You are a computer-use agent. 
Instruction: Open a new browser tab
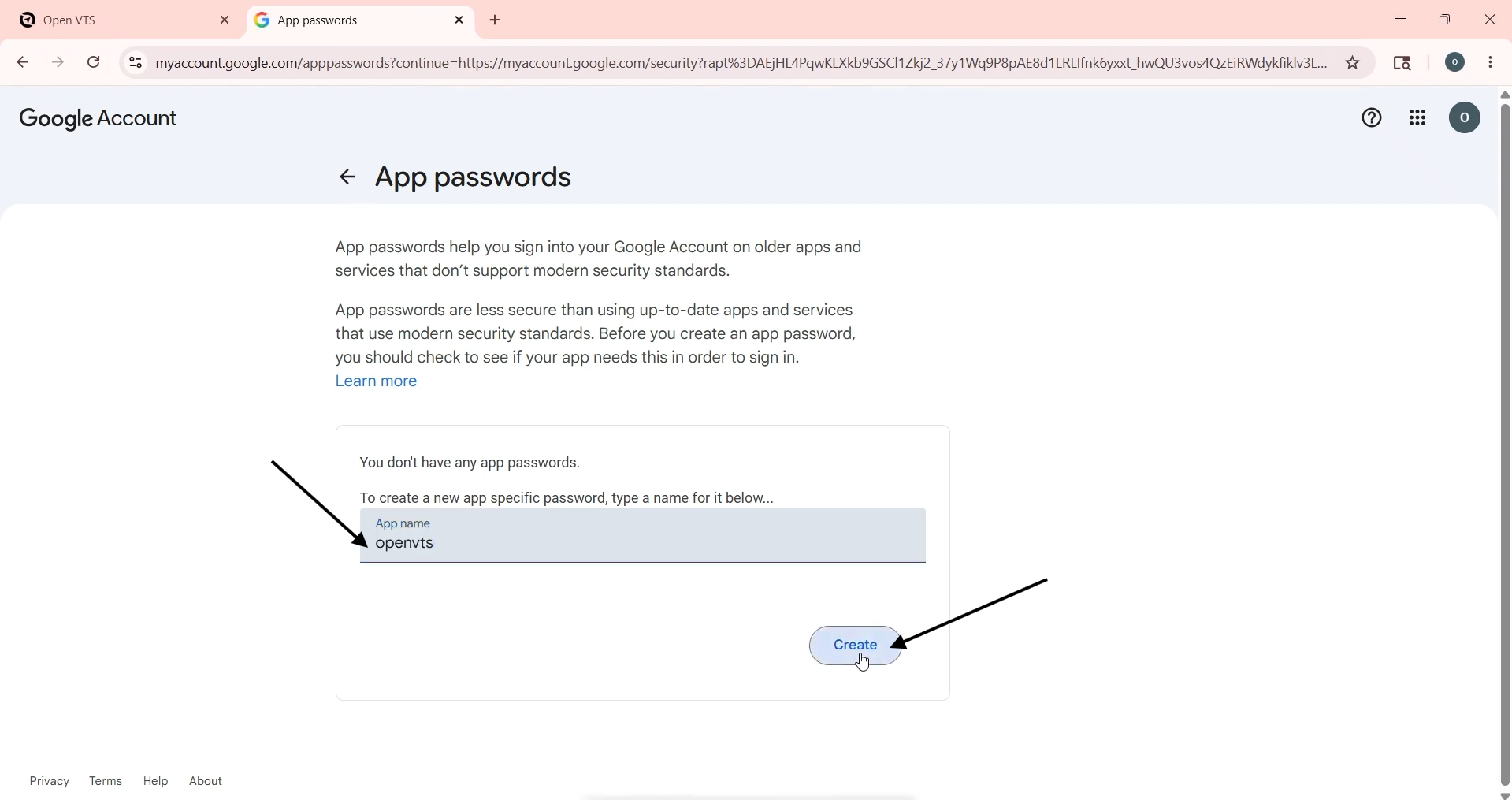pos(496,20)
